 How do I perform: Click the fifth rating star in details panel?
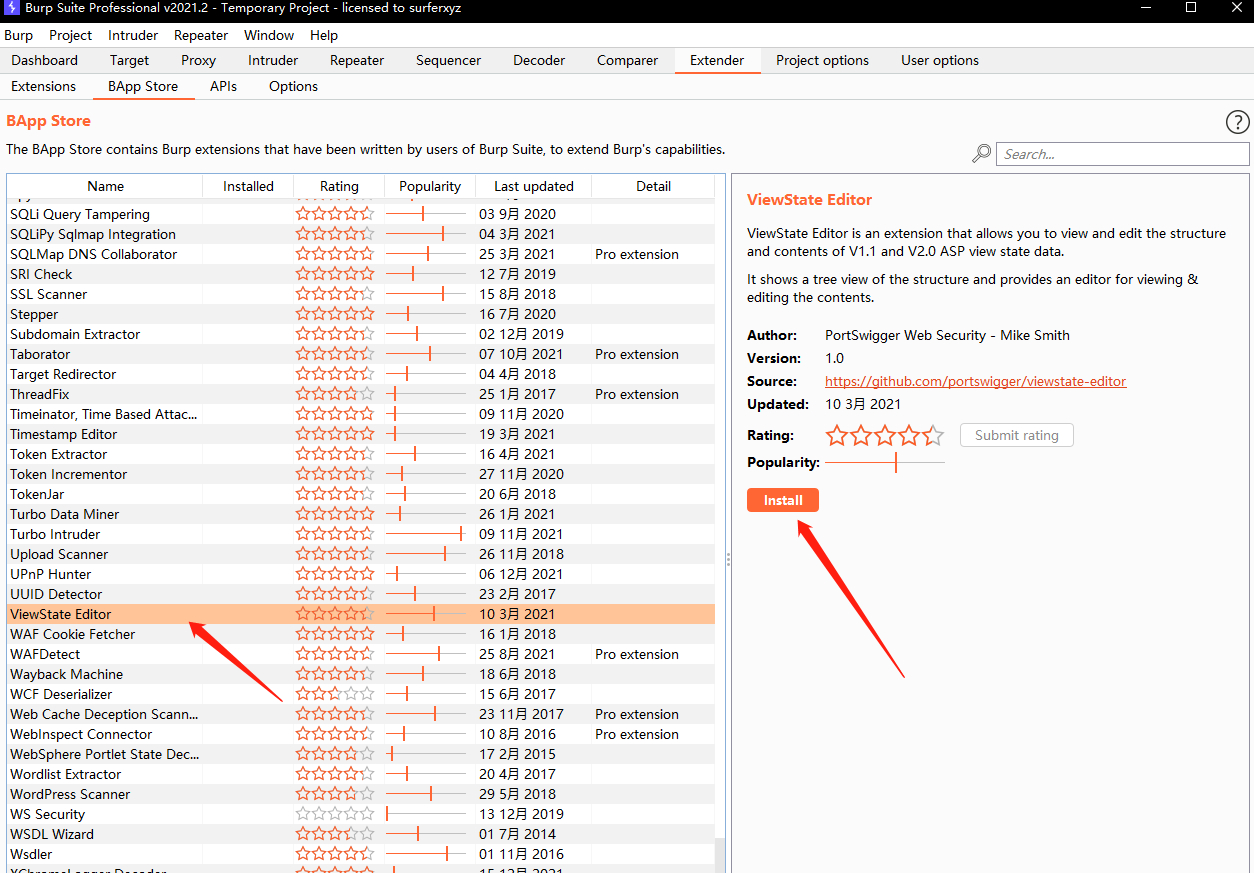click(933, 435)
